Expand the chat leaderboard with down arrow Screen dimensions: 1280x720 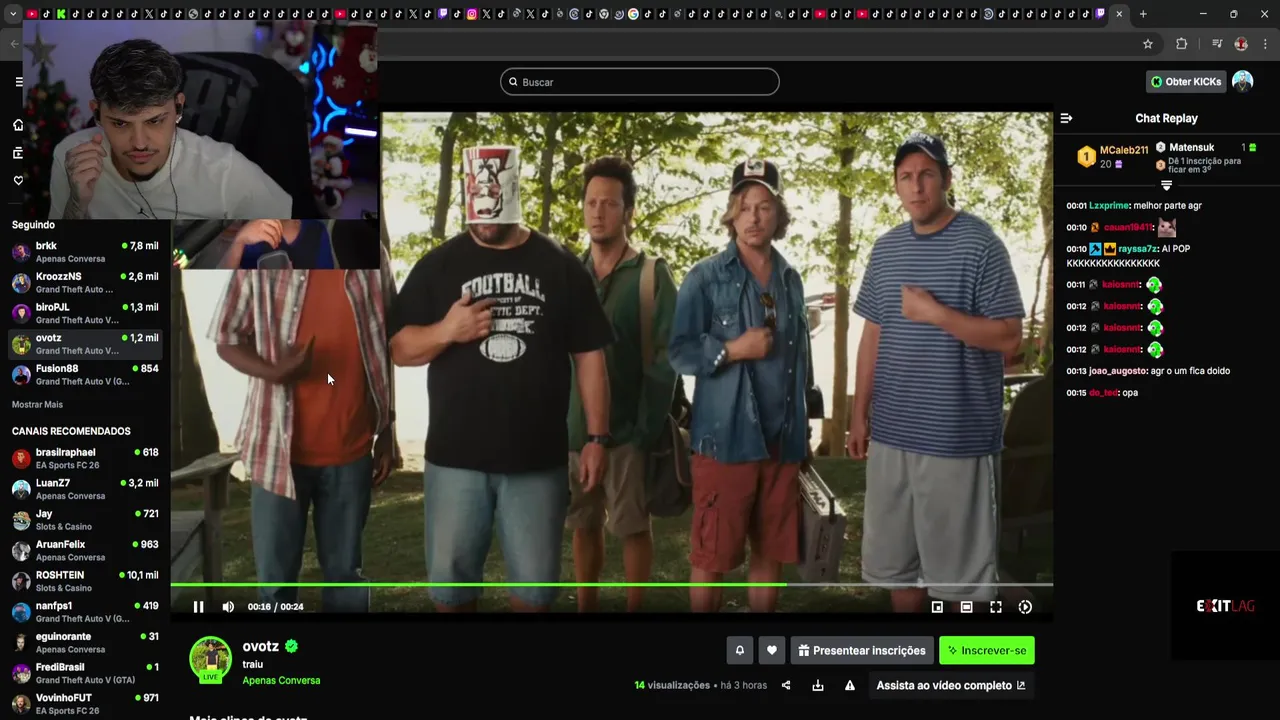coord(1166,186)
